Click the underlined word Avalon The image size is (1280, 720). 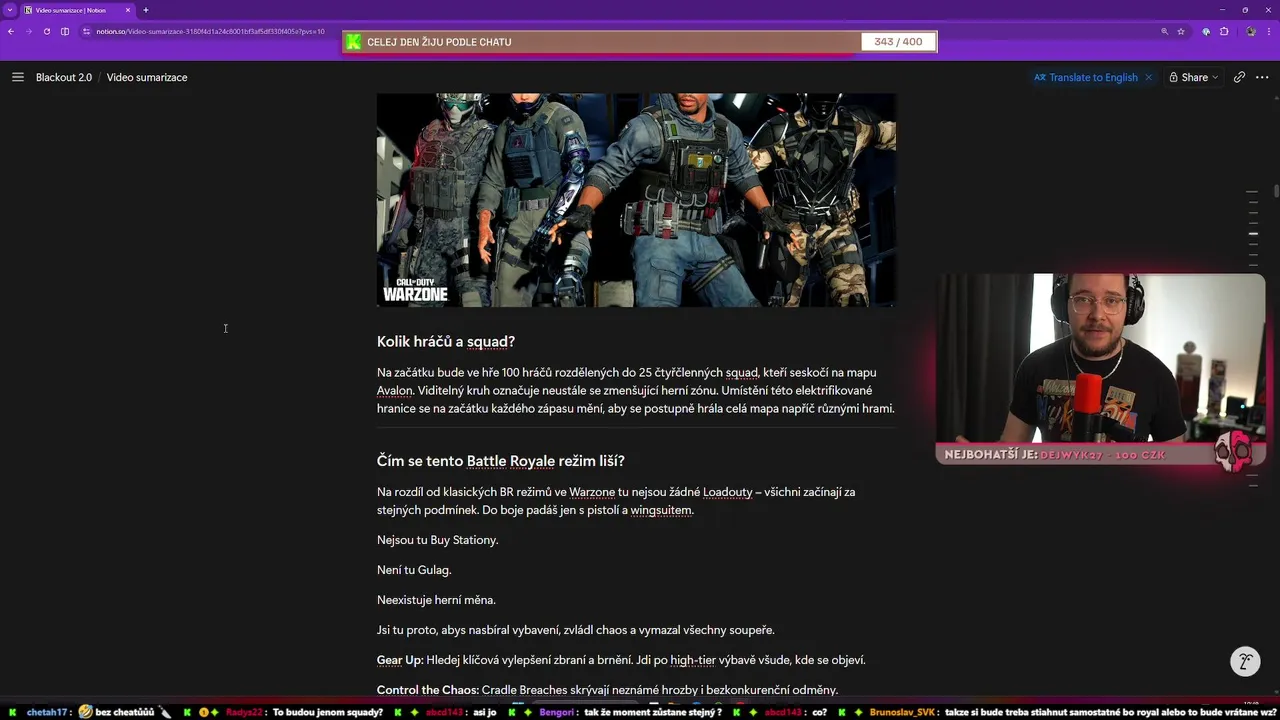tap(394, 391)
